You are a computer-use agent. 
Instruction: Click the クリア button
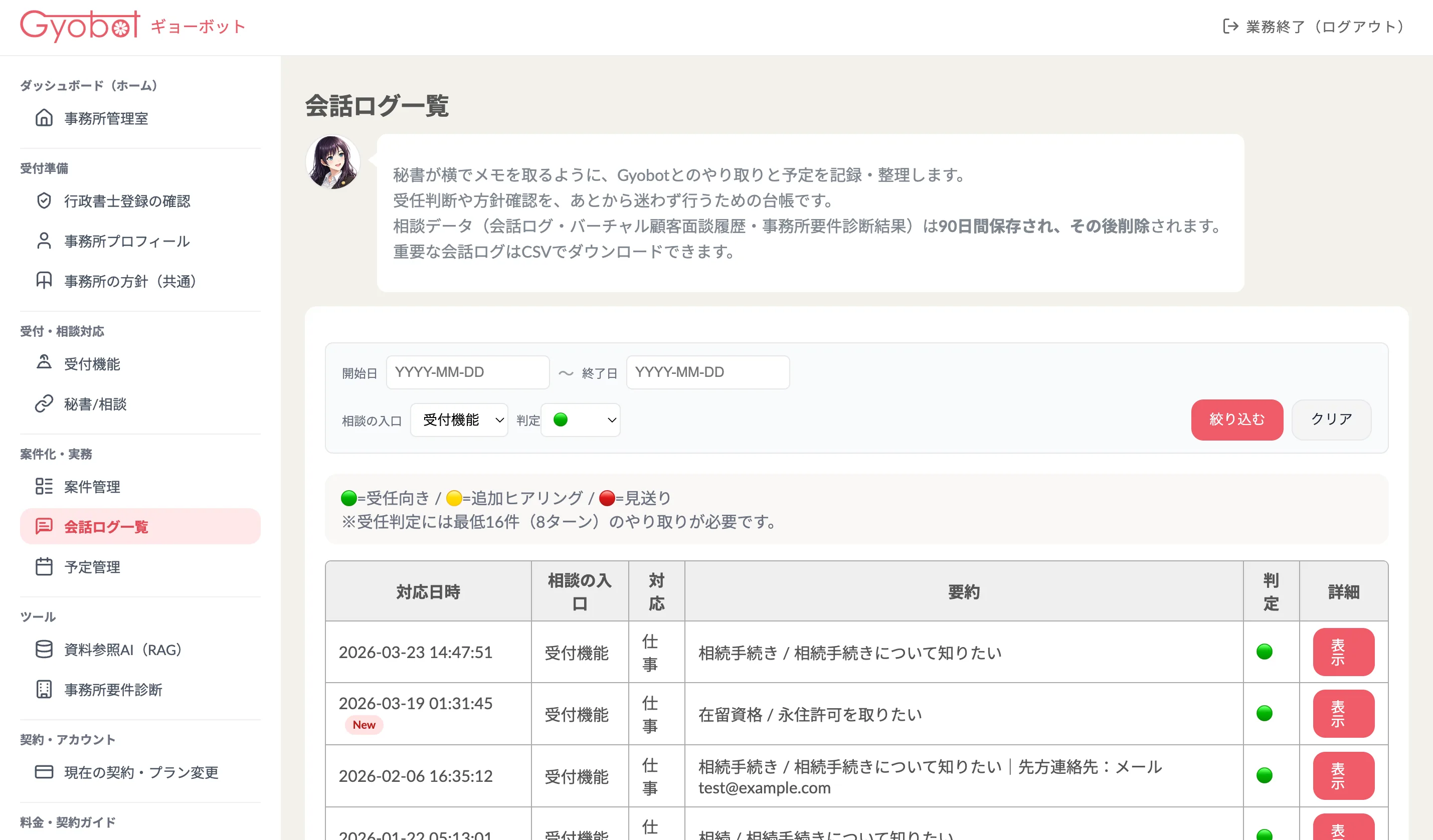(1331, 419)
